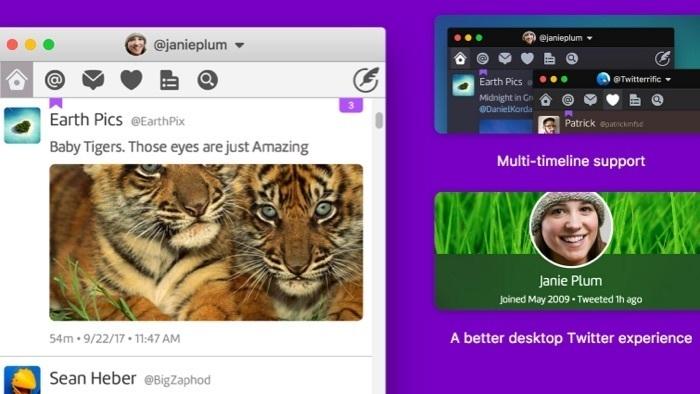700x394 pixels.
Task: Click Lists icon in dark janieplum window
Action: pos(550,58)
